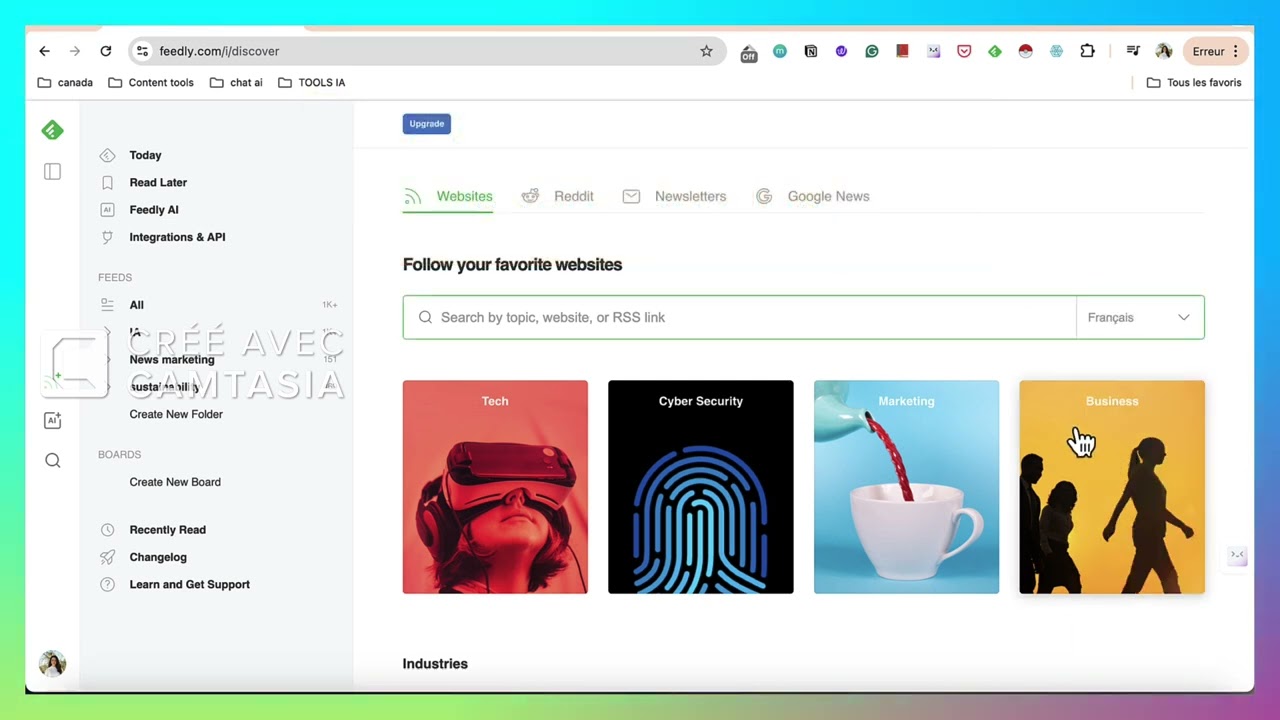Click the 'Off' extension icon
1280x720 pixels.
click(x=748, y=52)
